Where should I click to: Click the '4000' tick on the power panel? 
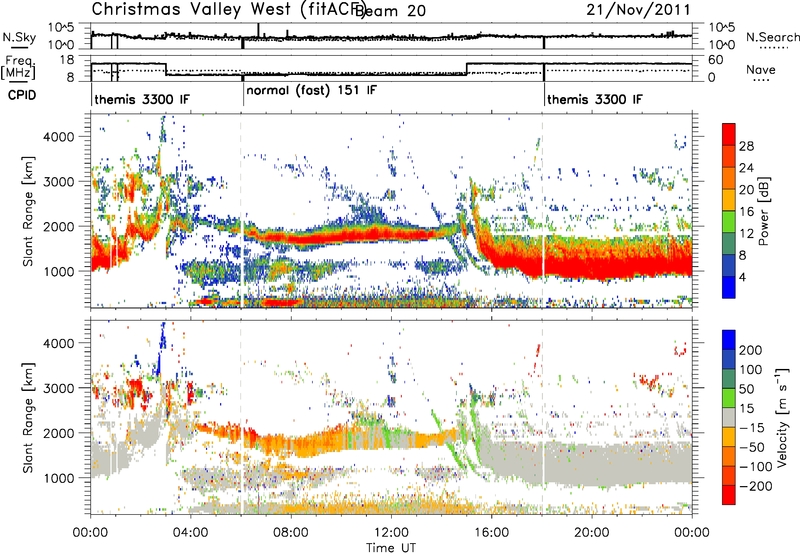click(x=58, y=137)
